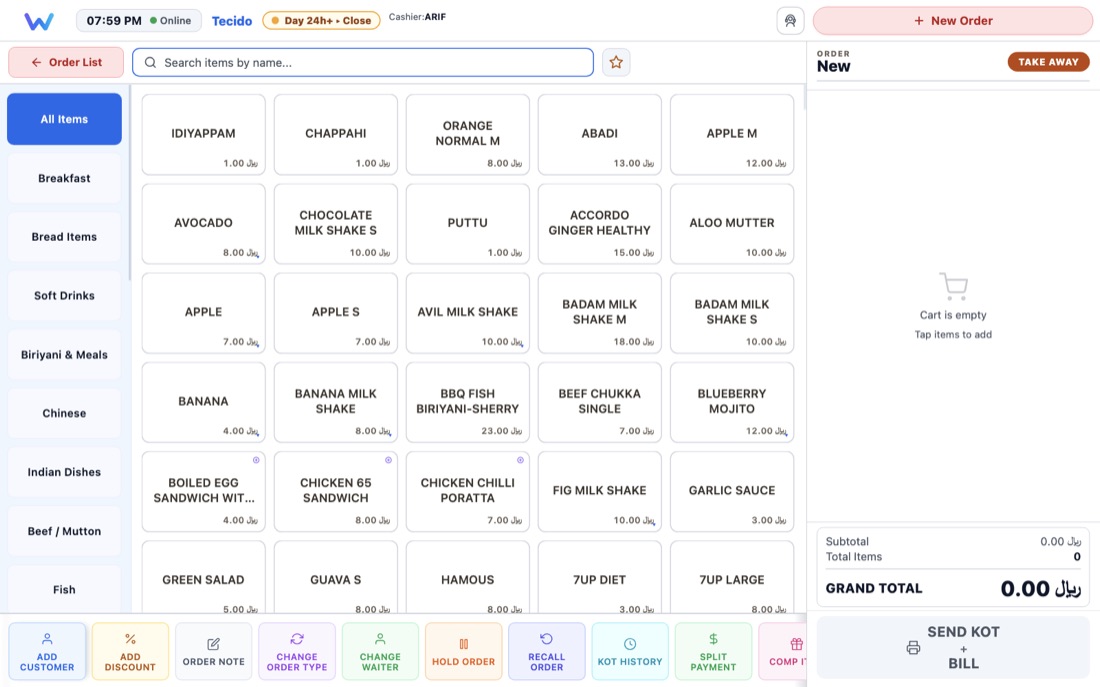This screenshot has width=1100, height=687.
Task: Add CHAPPAHI item to cart
Action: pyautogui.click(x=335, y=135)
